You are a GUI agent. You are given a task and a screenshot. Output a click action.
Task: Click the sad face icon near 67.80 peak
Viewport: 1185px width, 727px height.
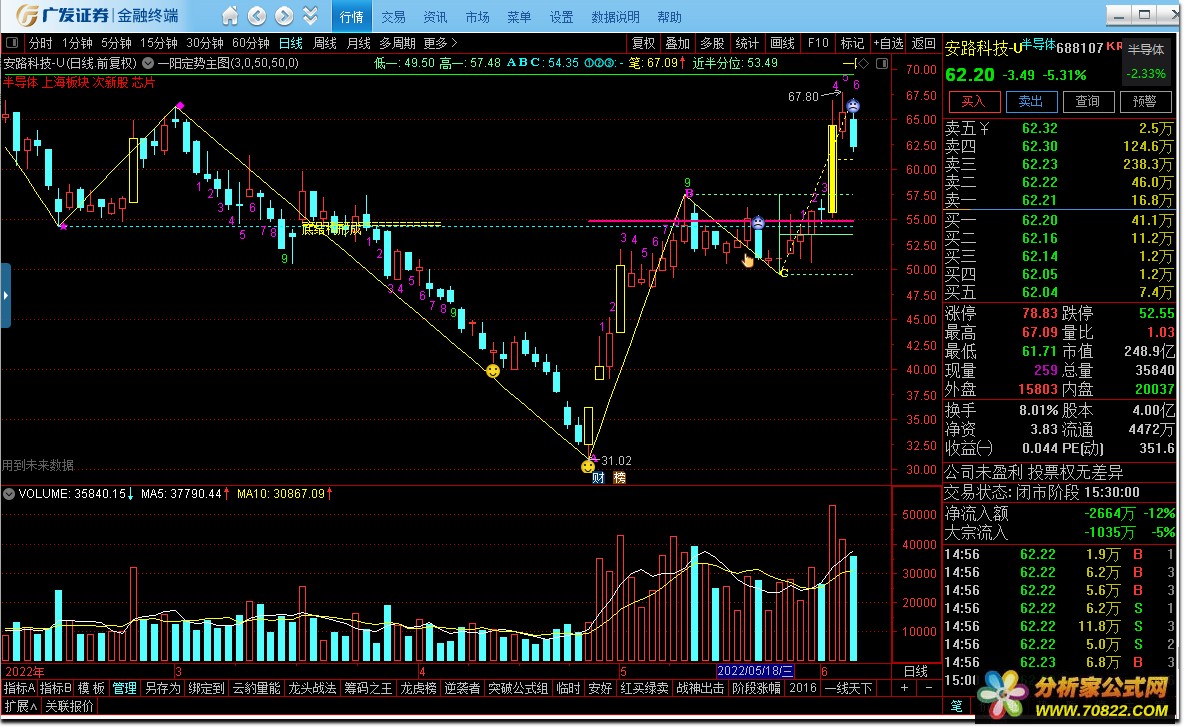pos(853,107)
